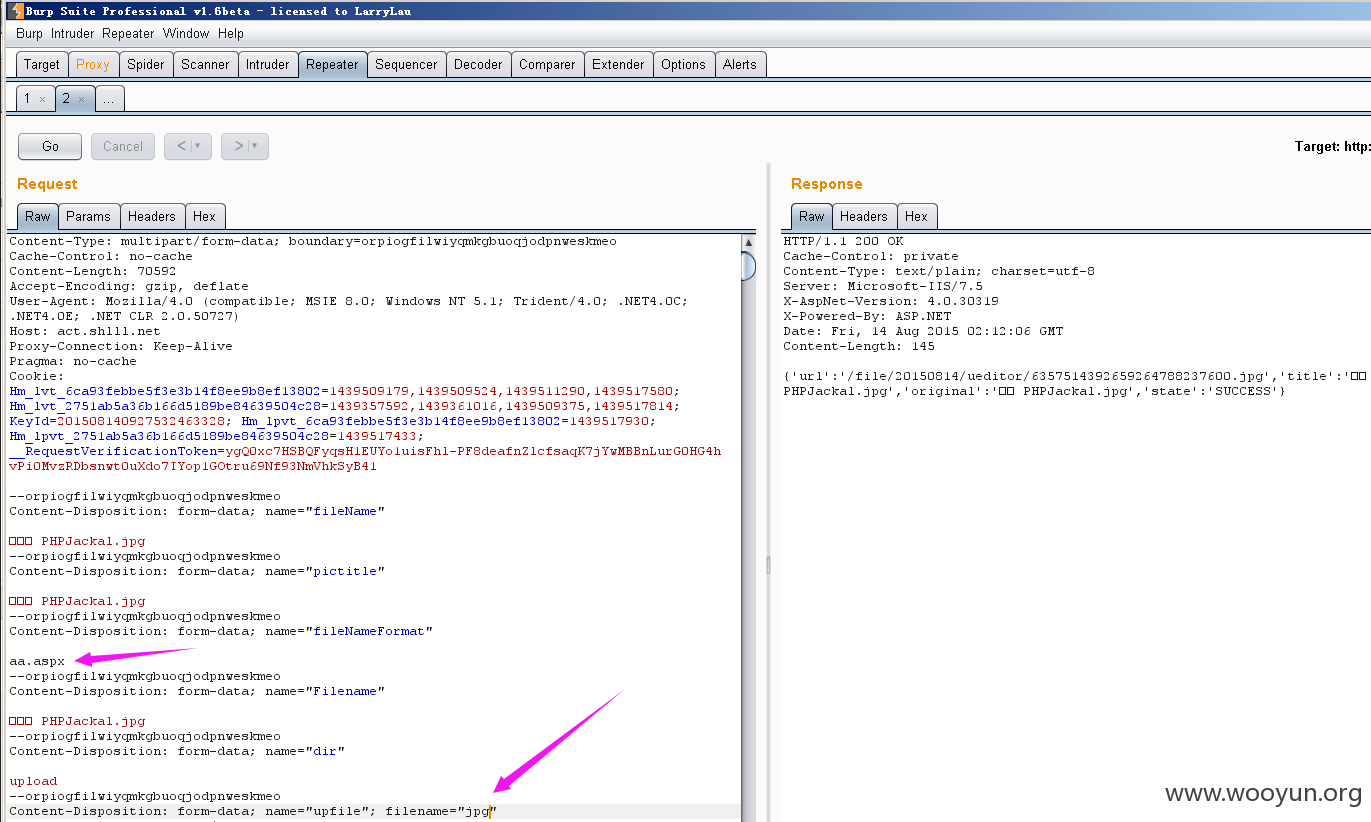
Task: Click the name="fileNameFormat" line
Action: click(221, 631)
